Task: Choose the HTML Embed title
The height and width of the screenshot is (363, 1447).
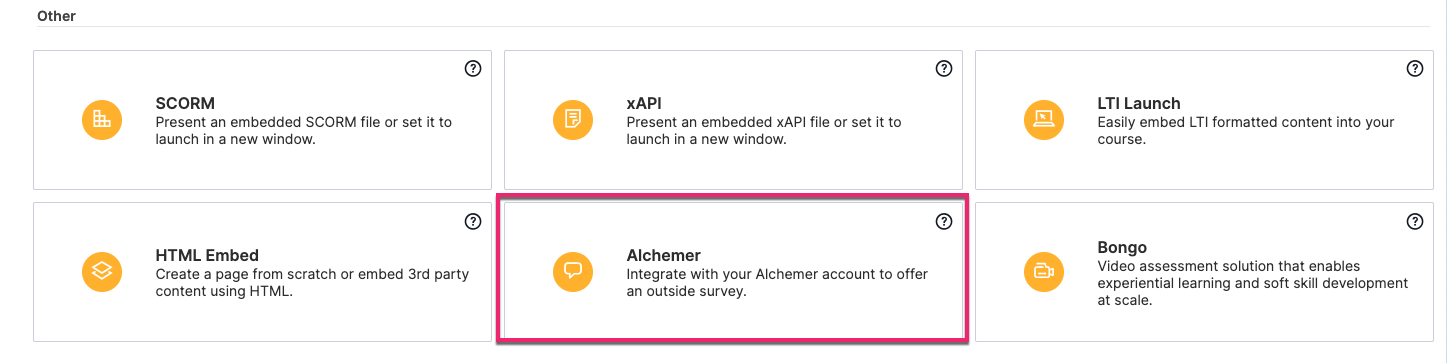Action: [x=207, y=255]
